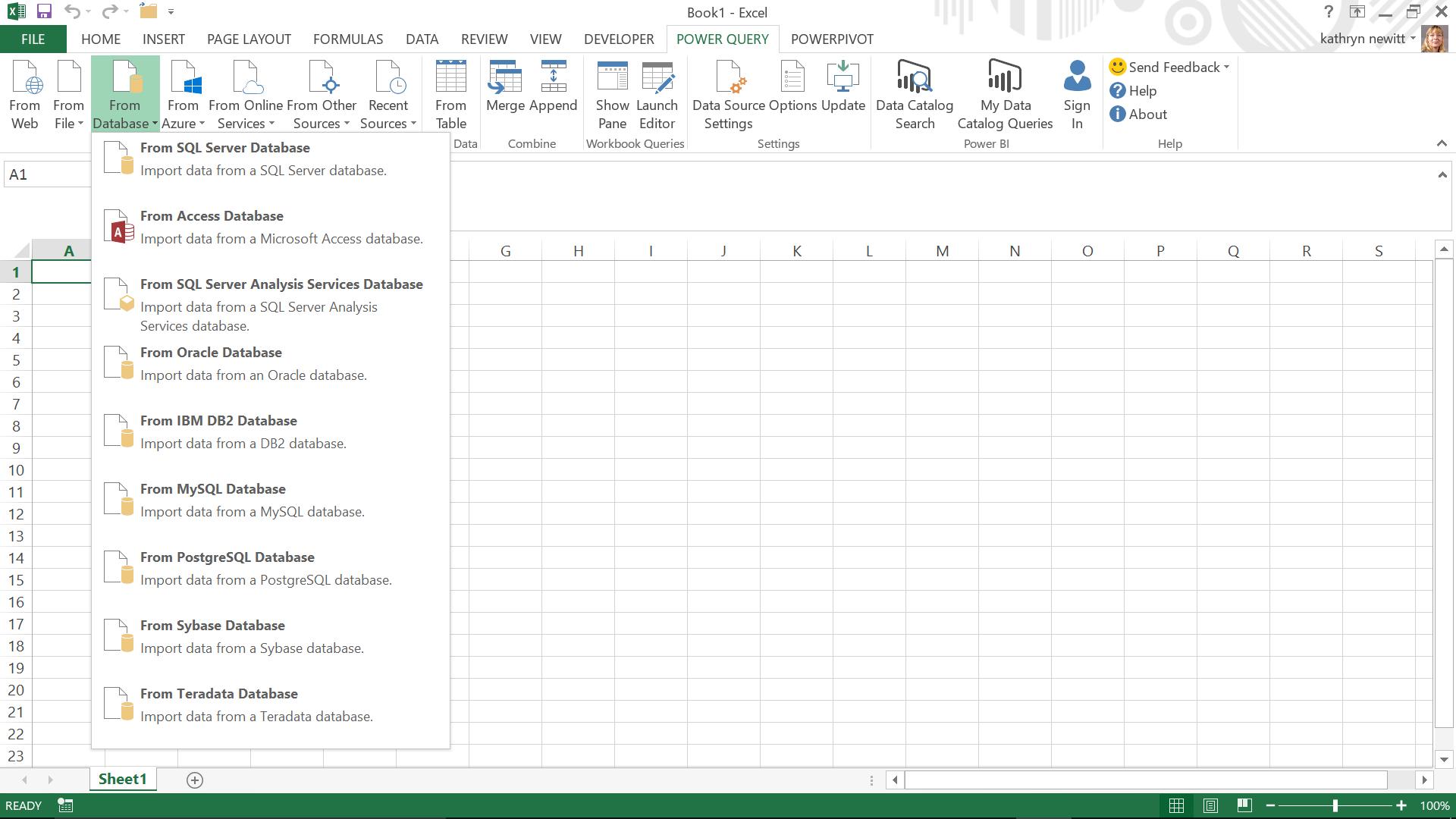Open the From File dropdown

(68, 95)
